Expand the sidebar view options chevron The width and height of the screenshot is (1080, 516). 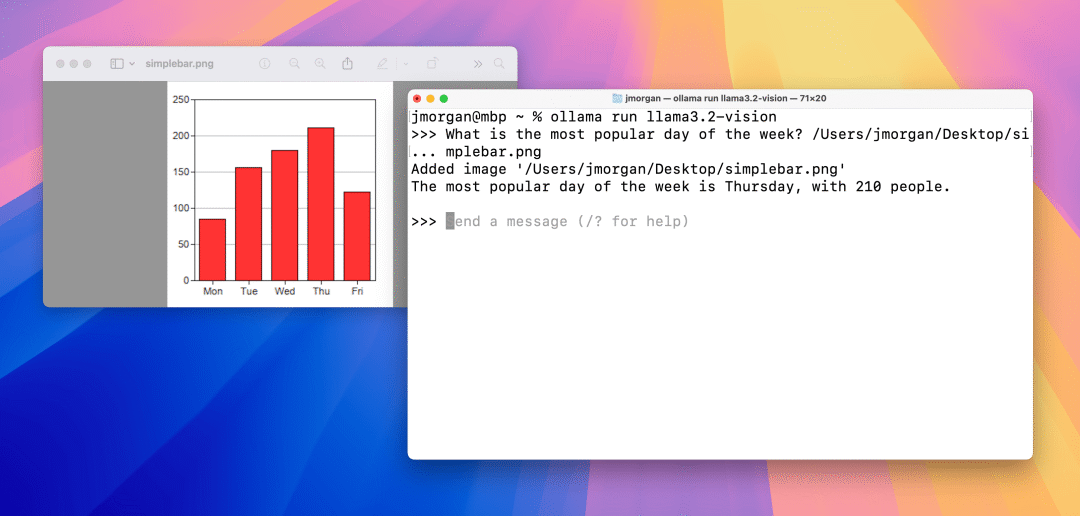coord(132,64)
